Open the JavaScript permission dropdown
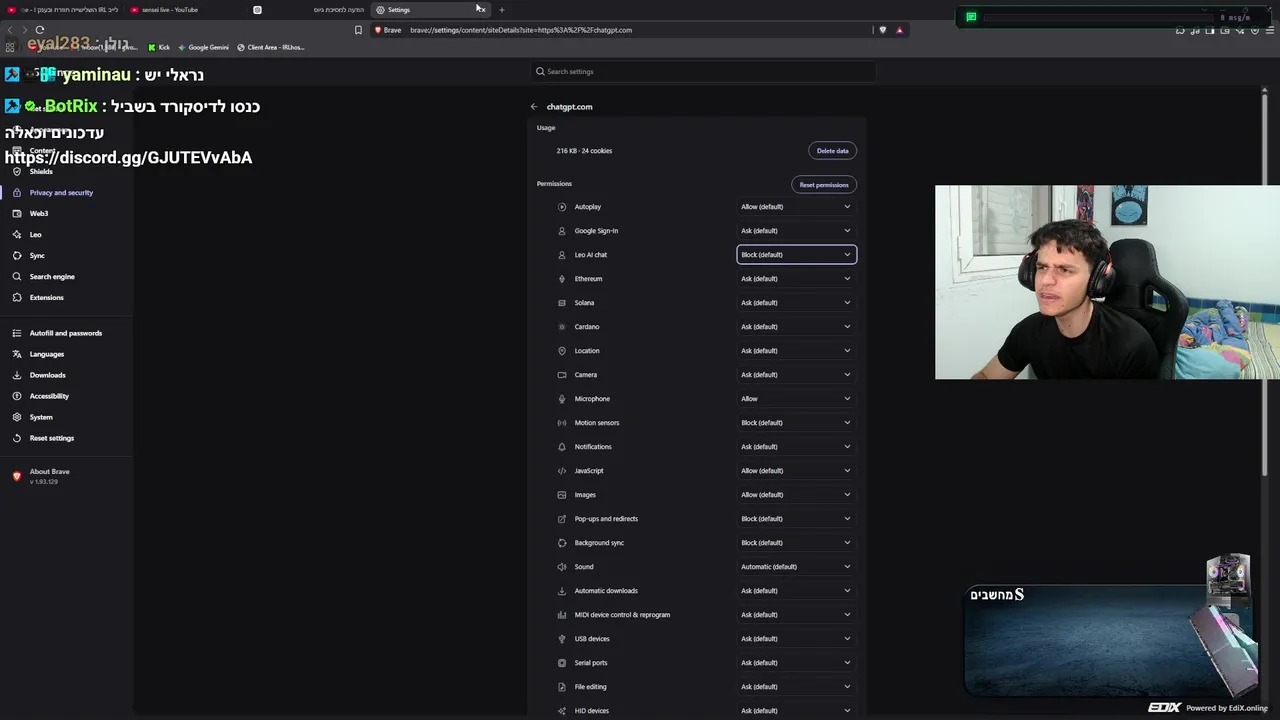1280x720 pixels. coord(796,471)
